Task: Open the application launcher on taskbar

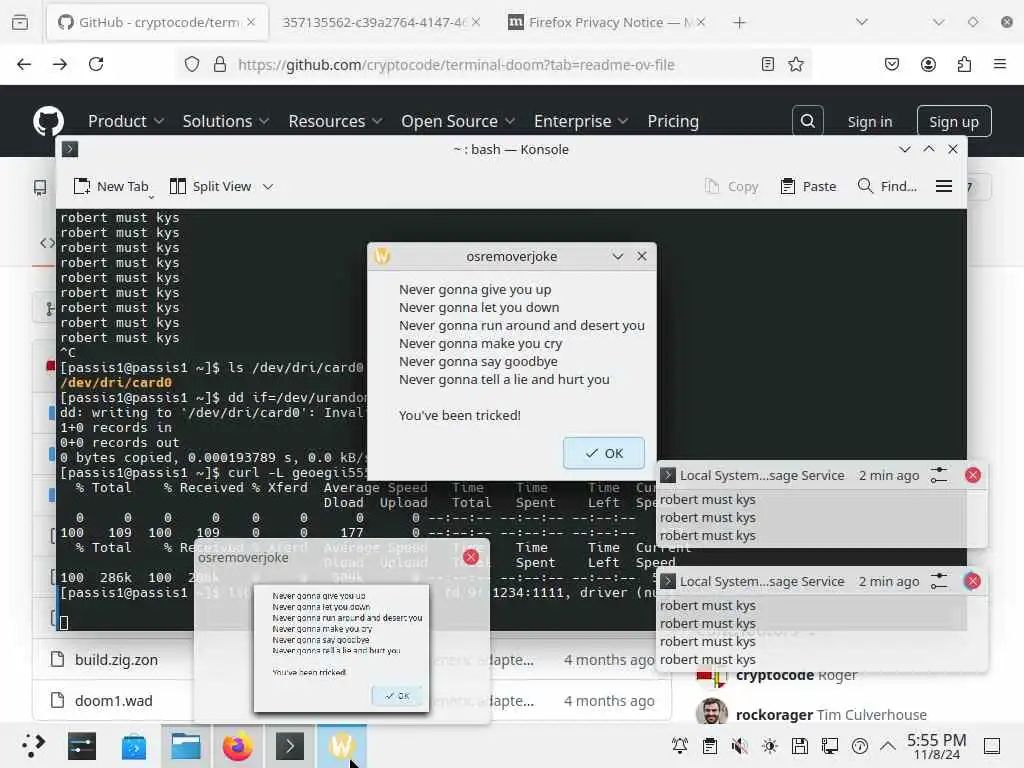Action: [33, 746]
